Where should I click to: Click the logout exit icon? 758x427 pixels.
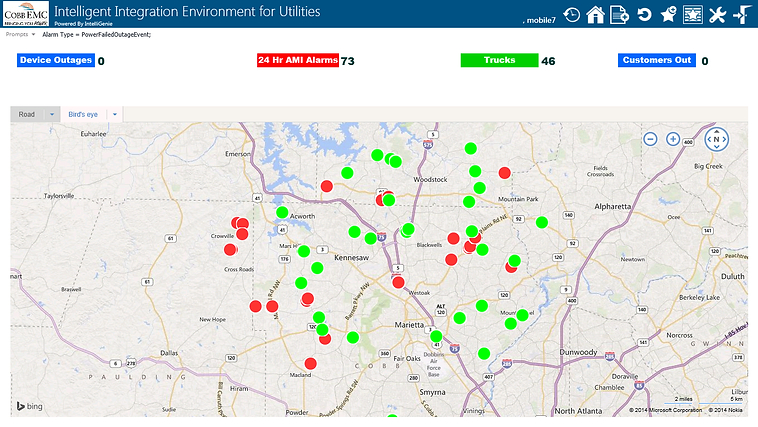[741, 14]
